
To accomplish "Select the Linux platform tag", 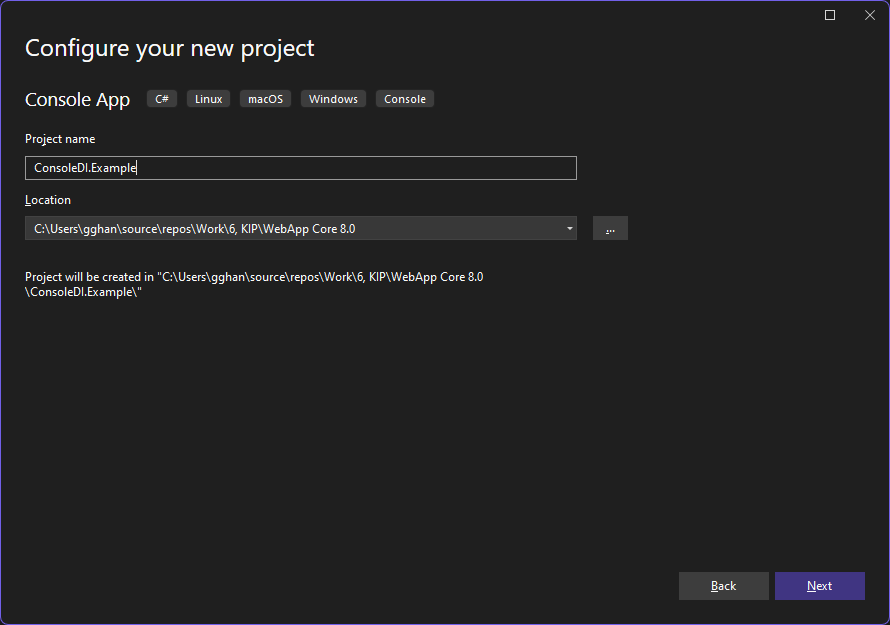I will [x=208, y=99].
